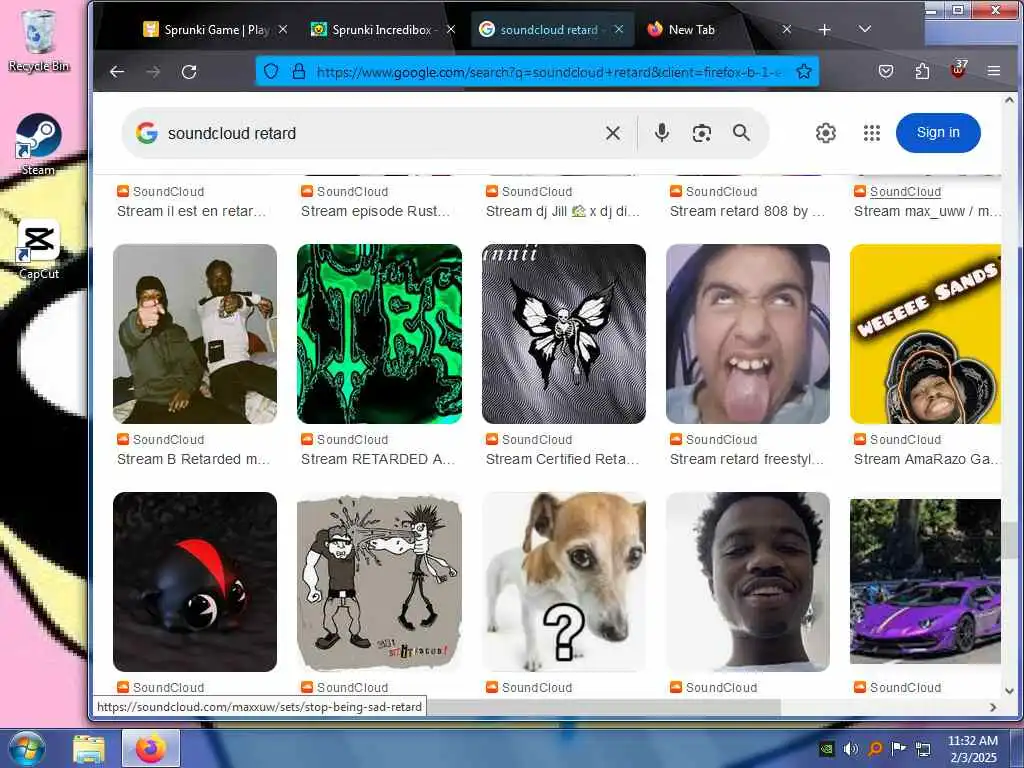Screen dimensions: 1024x768
Task: Open the Firefox hamburger application menu
Action: pos(994,71)
